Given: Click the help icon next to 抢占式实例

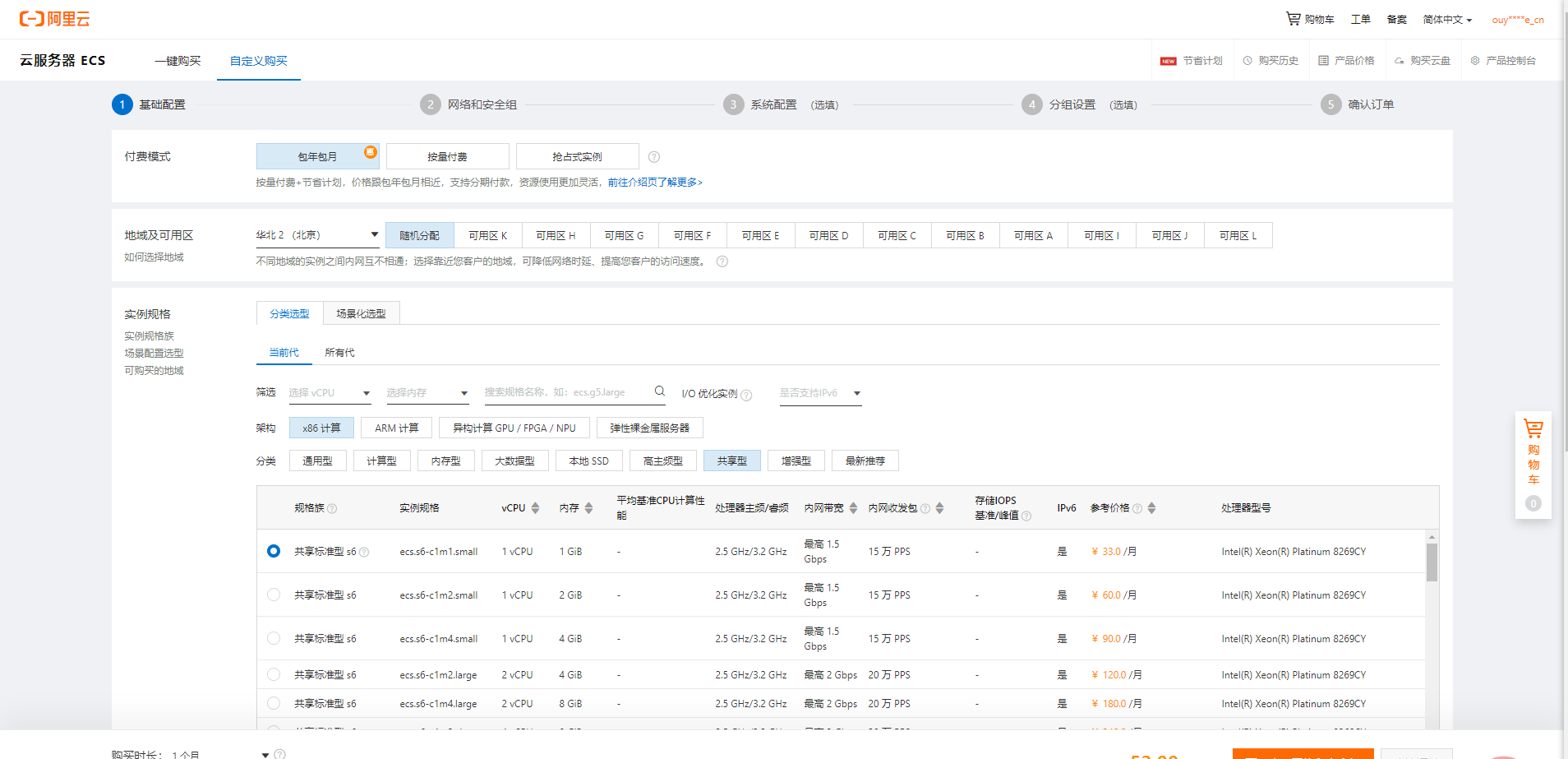Looking at the screenshot, I should [x=654, y=157].
